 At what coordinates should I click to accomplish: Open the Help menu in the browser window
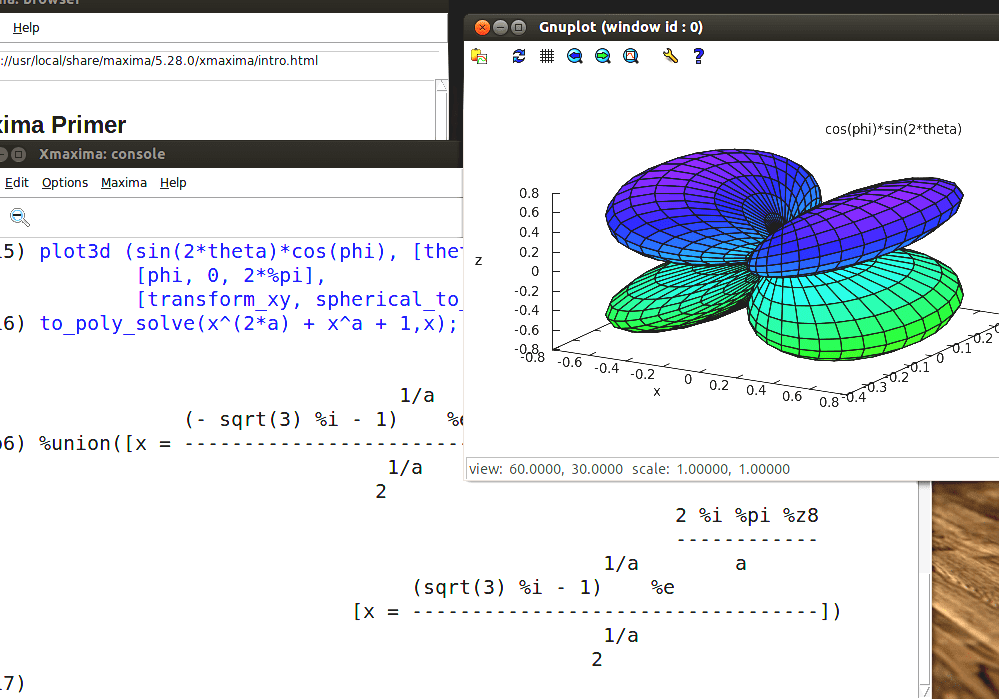(x=25, y=27)
